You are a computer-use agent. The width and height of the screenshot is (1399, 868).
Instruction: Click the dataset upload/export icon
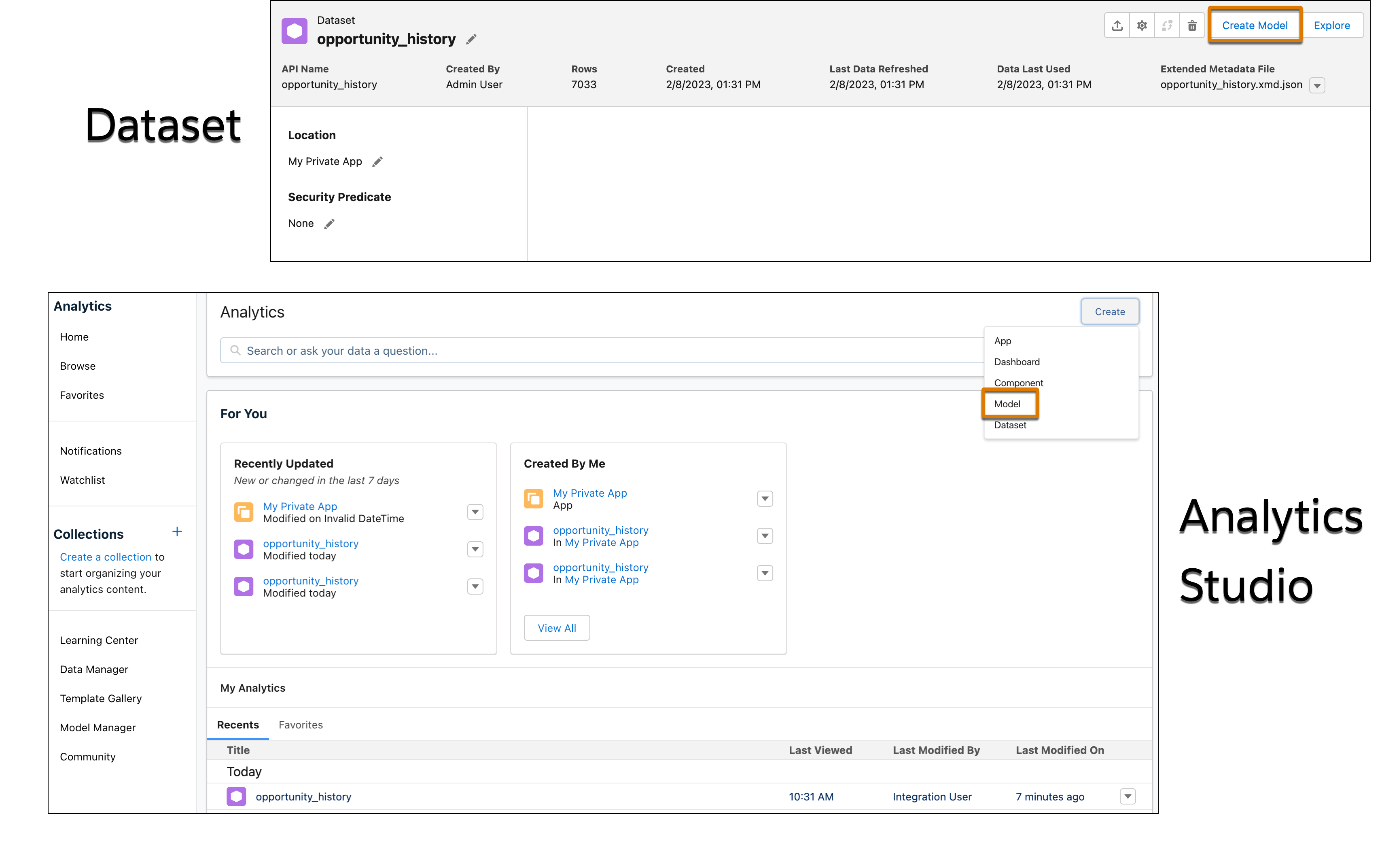pos(1117,25)
